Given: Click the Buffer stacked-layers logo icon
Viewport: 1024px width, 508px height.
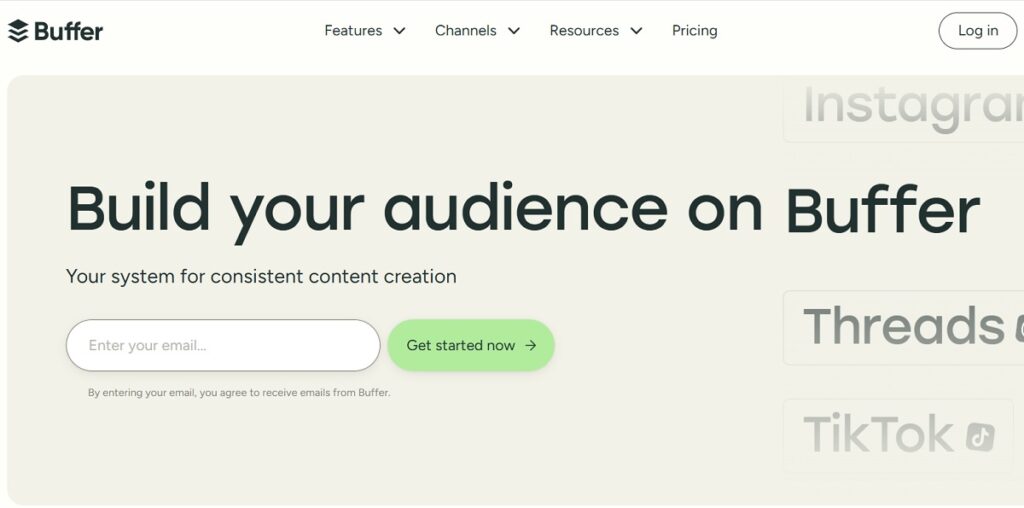Looking at the screenshot, I should [18, 31].
